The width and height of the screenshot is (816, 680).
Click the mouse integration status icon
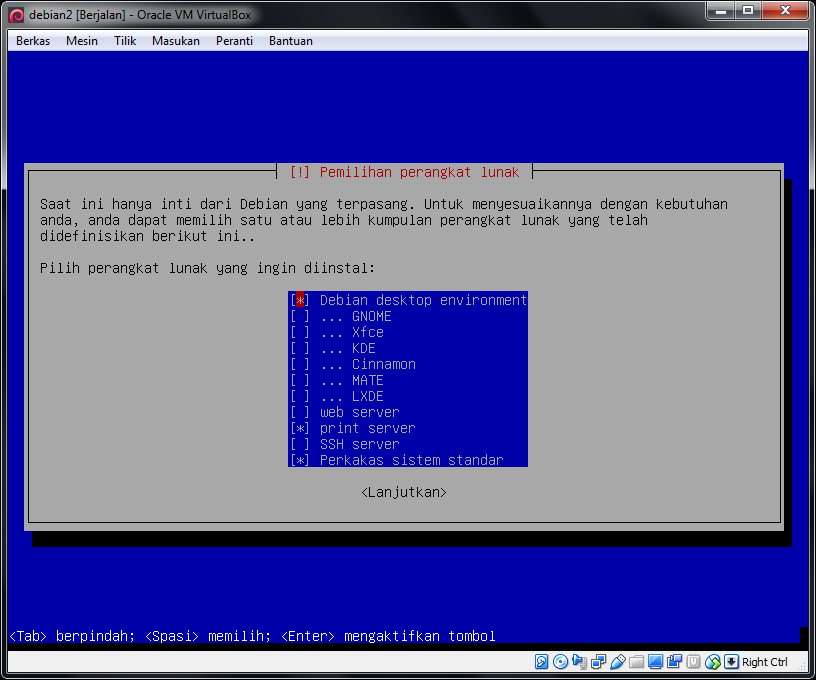click(x=712, y=662)
